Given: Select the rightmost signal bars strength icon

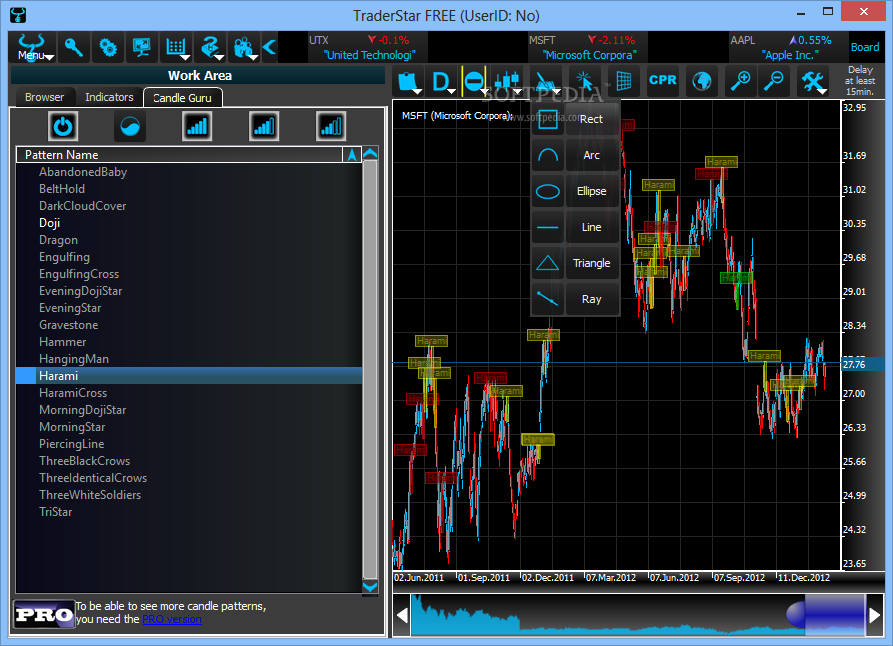Looking at the screenshot, I should tap(331, 126).
